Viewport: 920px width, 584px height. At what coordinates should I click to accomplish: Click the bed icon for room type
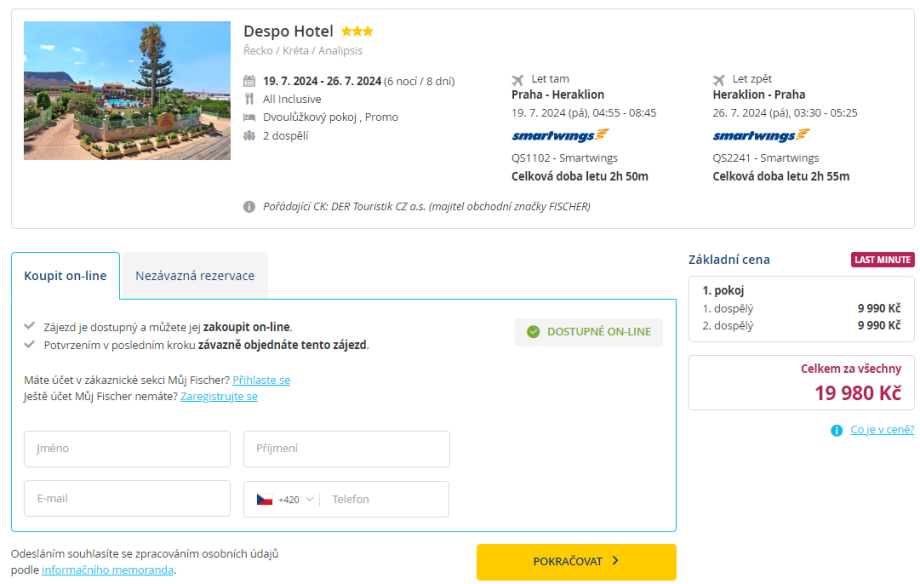pyautogui.click(x=250, y=117)
